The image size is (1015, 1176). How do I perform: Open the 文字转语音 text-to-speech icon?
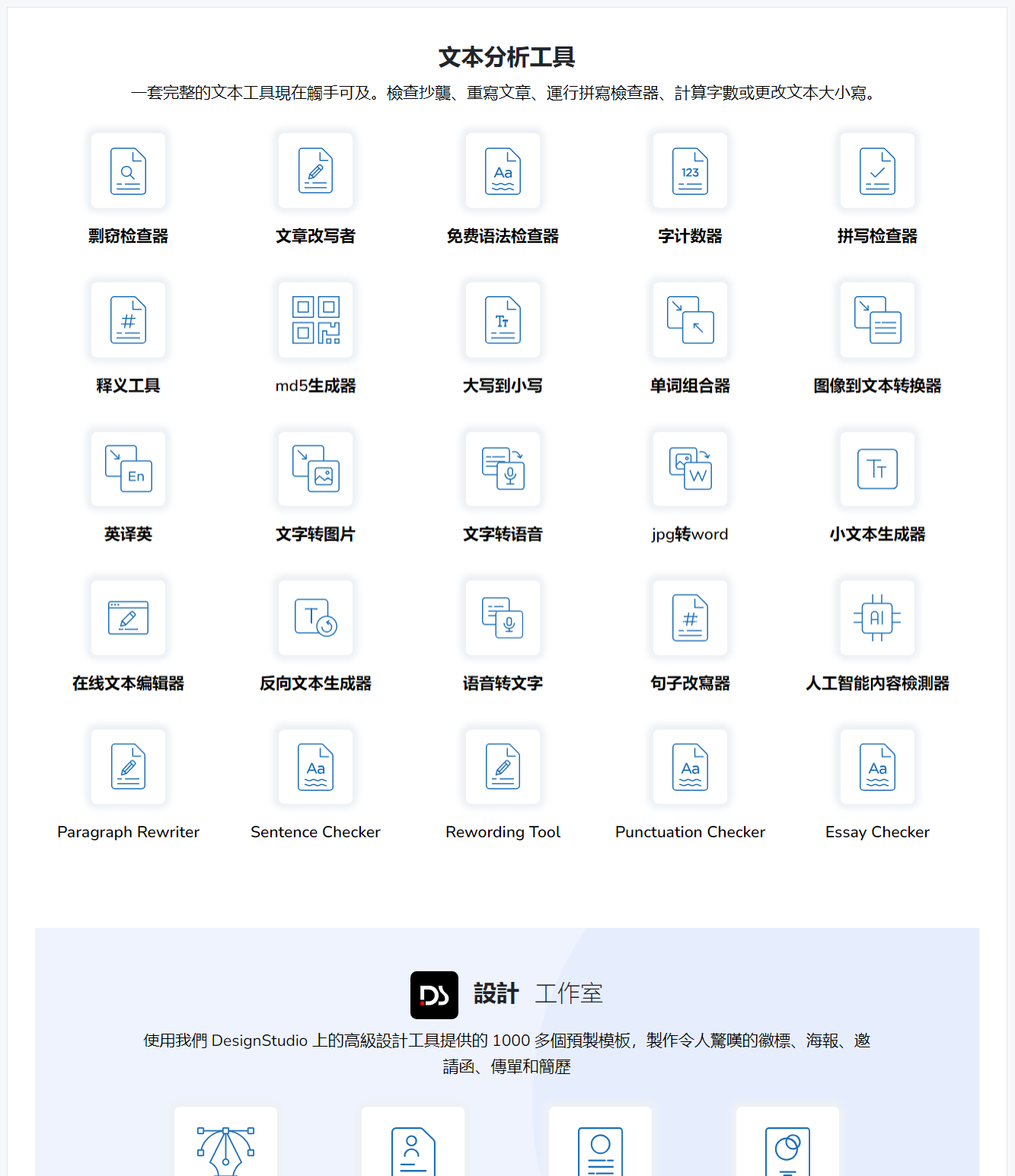[x=503, y=469]
